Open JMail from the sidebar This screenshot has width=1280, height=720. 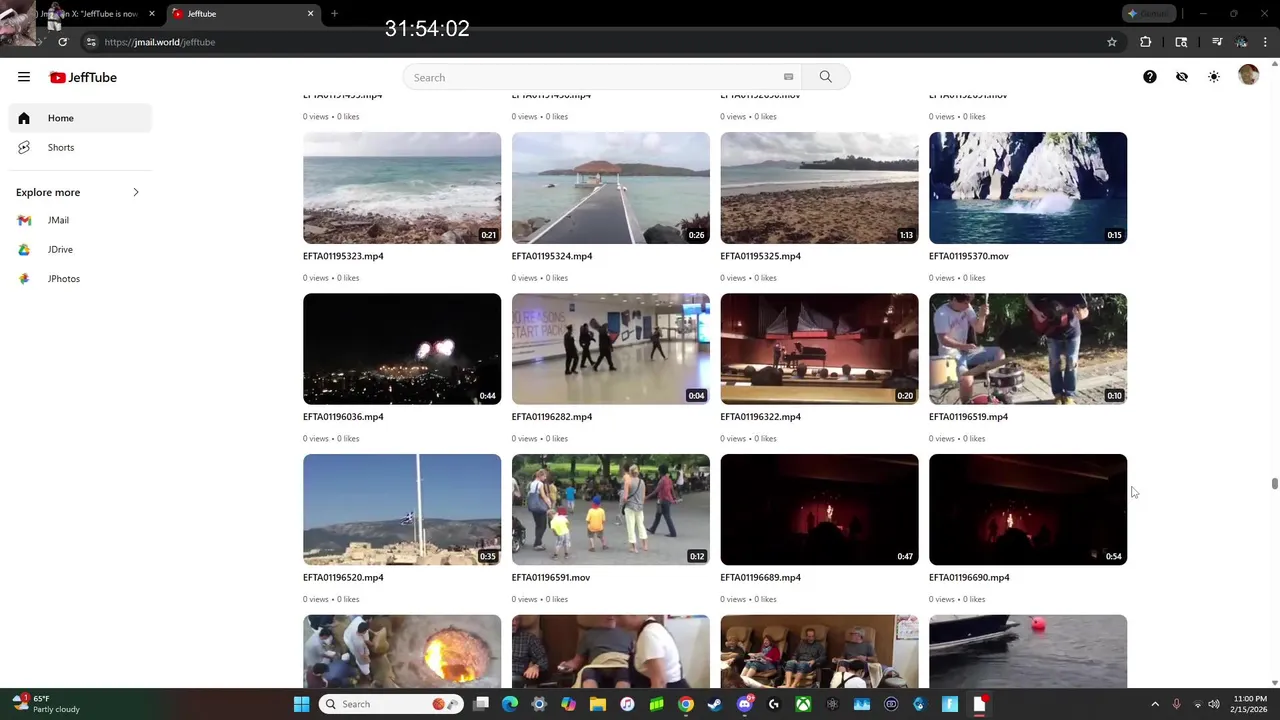(x=81, y=220)
